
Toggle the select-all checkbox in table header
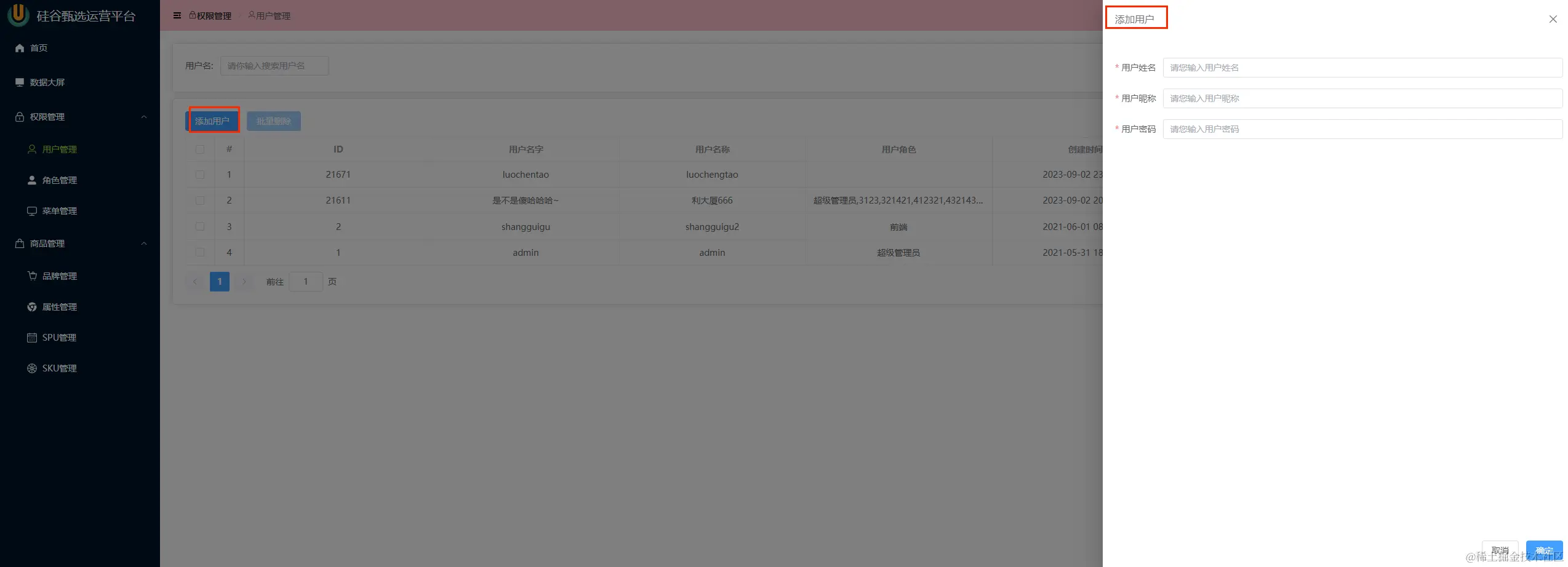[x=200, y=149]
